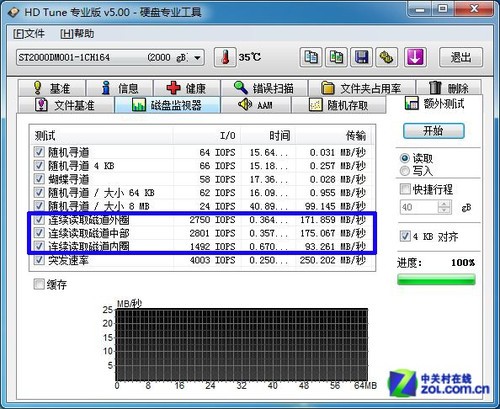Uncheck the 蝴蝶寻道 butterfly seek test

point(39,179)
